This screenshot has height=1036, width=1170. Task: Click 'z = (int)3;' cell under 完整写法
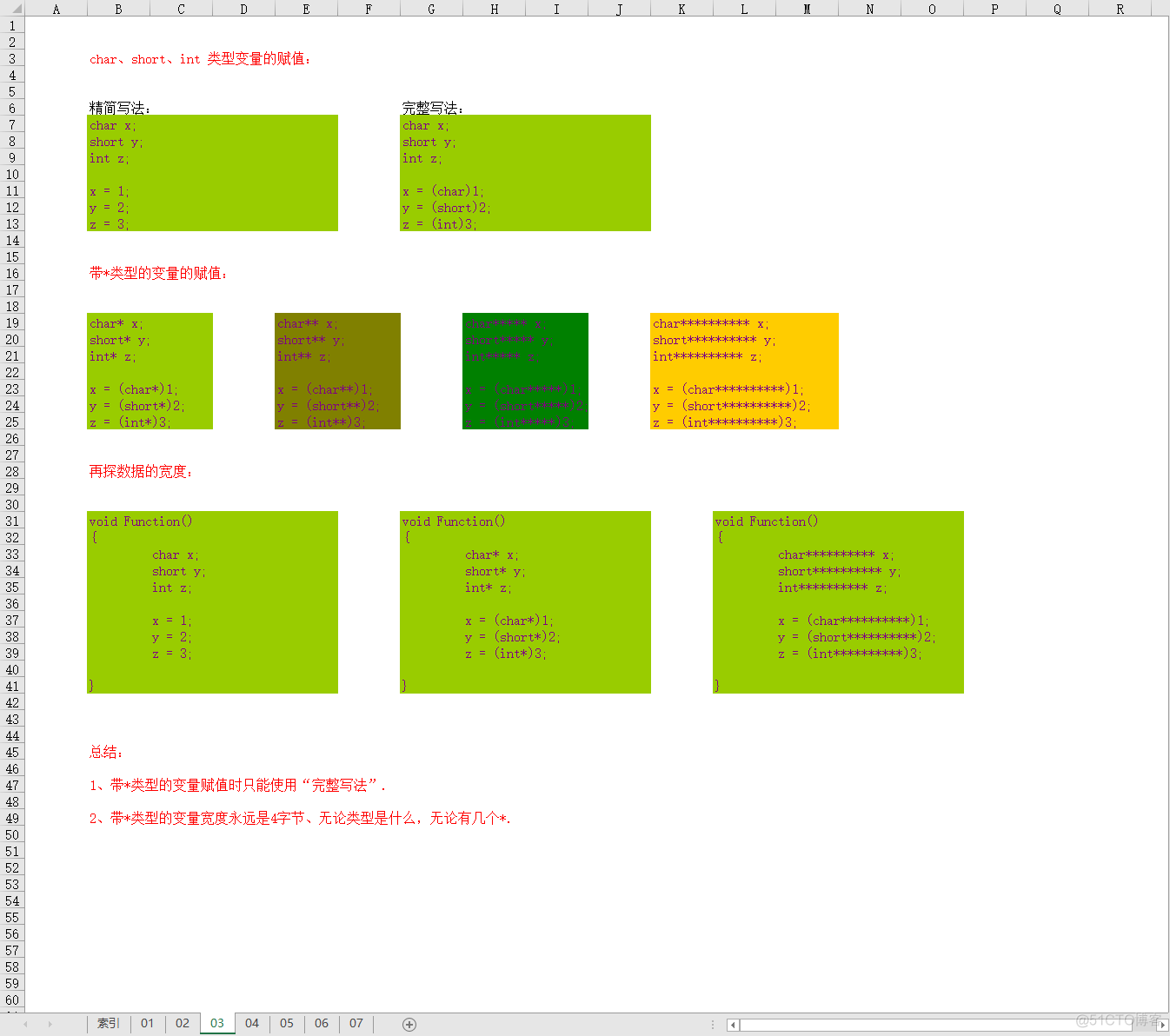pos(440,224)
